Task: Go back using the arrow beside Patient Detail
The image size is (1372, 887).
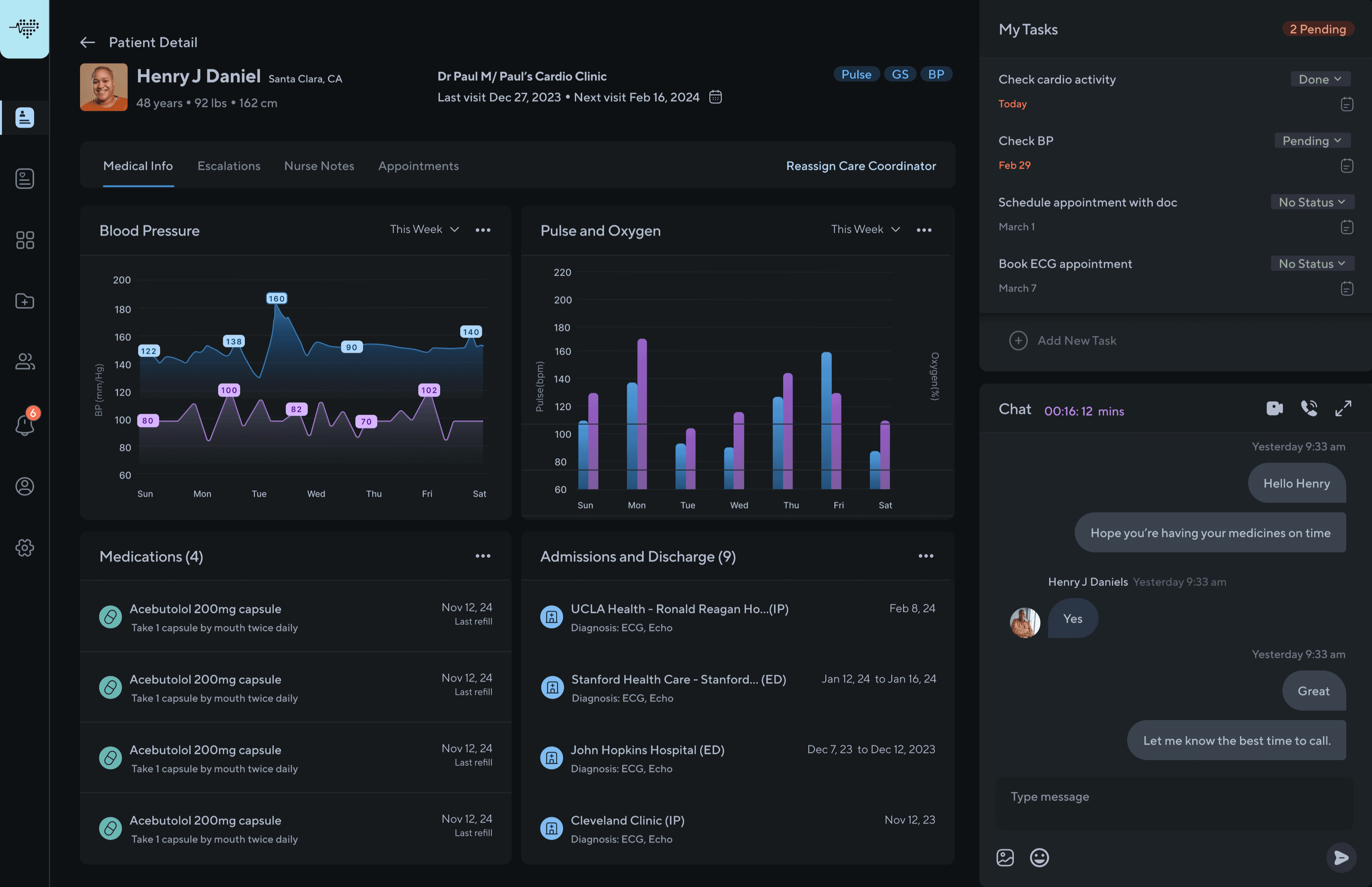Action: [87, 42]
